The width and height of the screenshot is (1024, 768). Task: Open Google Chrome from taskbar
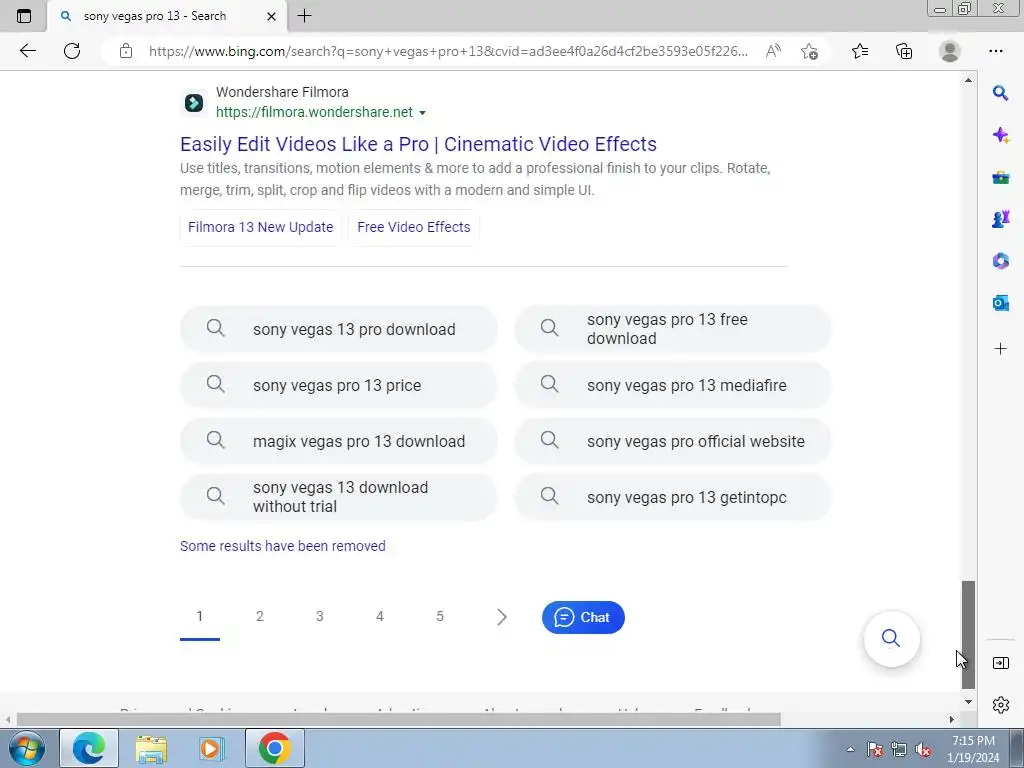pos(274,748)
